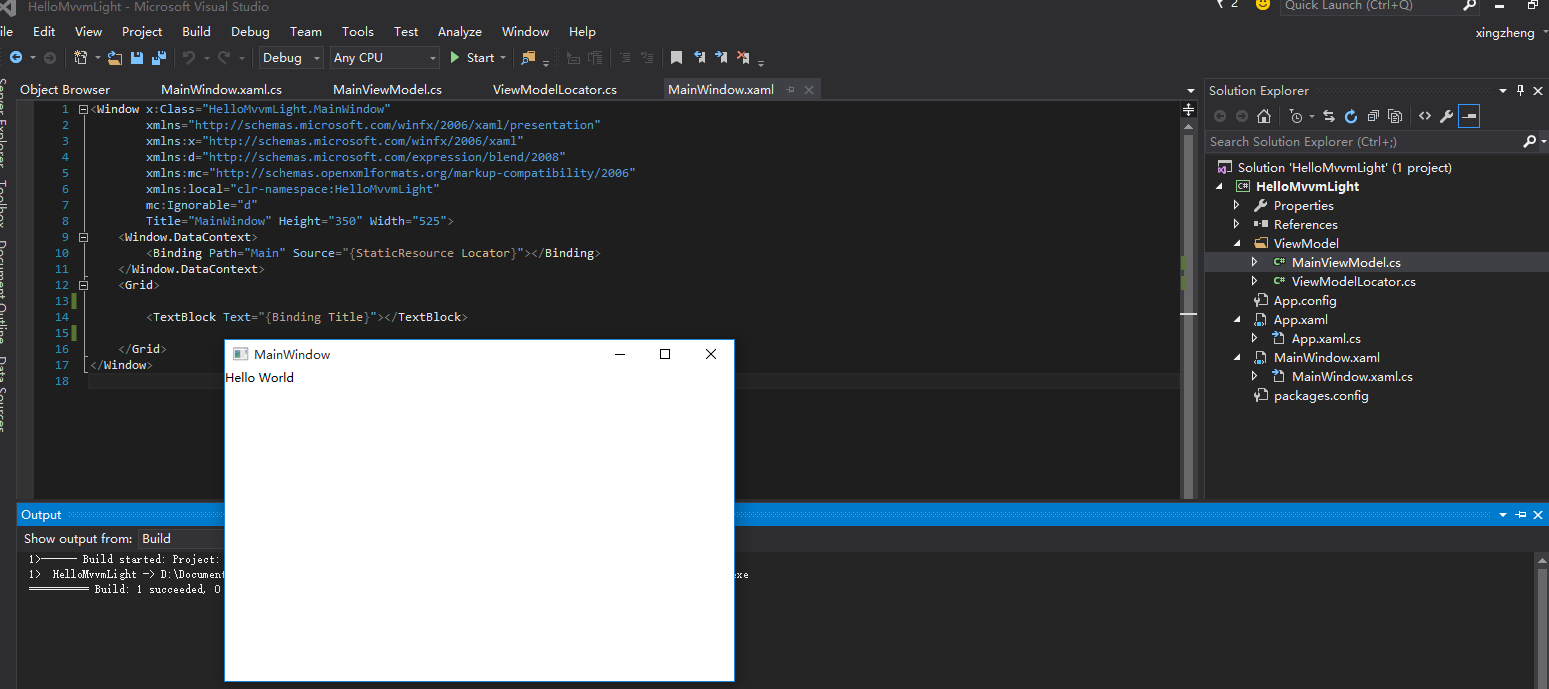The width and height of the screenshot is (1549, 689).
Task: Click Sync with Active Document icon
Action: tap(1329, 116)
